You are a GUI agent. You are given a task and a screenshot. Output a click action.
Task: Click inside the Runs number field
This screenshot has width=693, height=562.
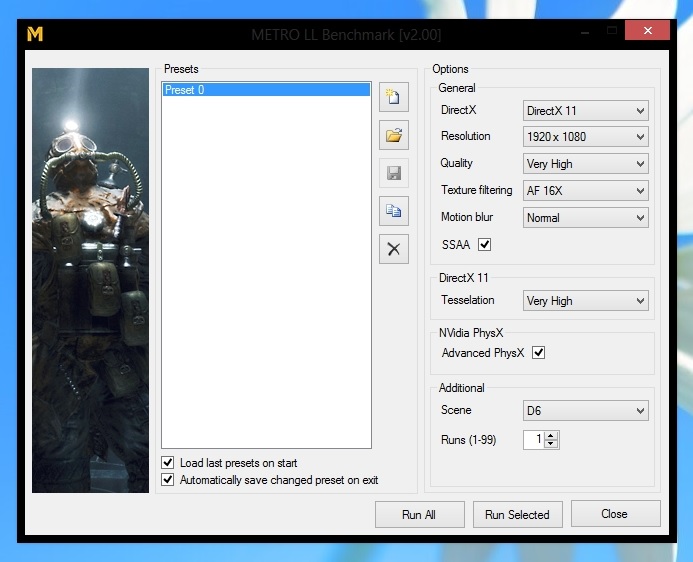534,440
